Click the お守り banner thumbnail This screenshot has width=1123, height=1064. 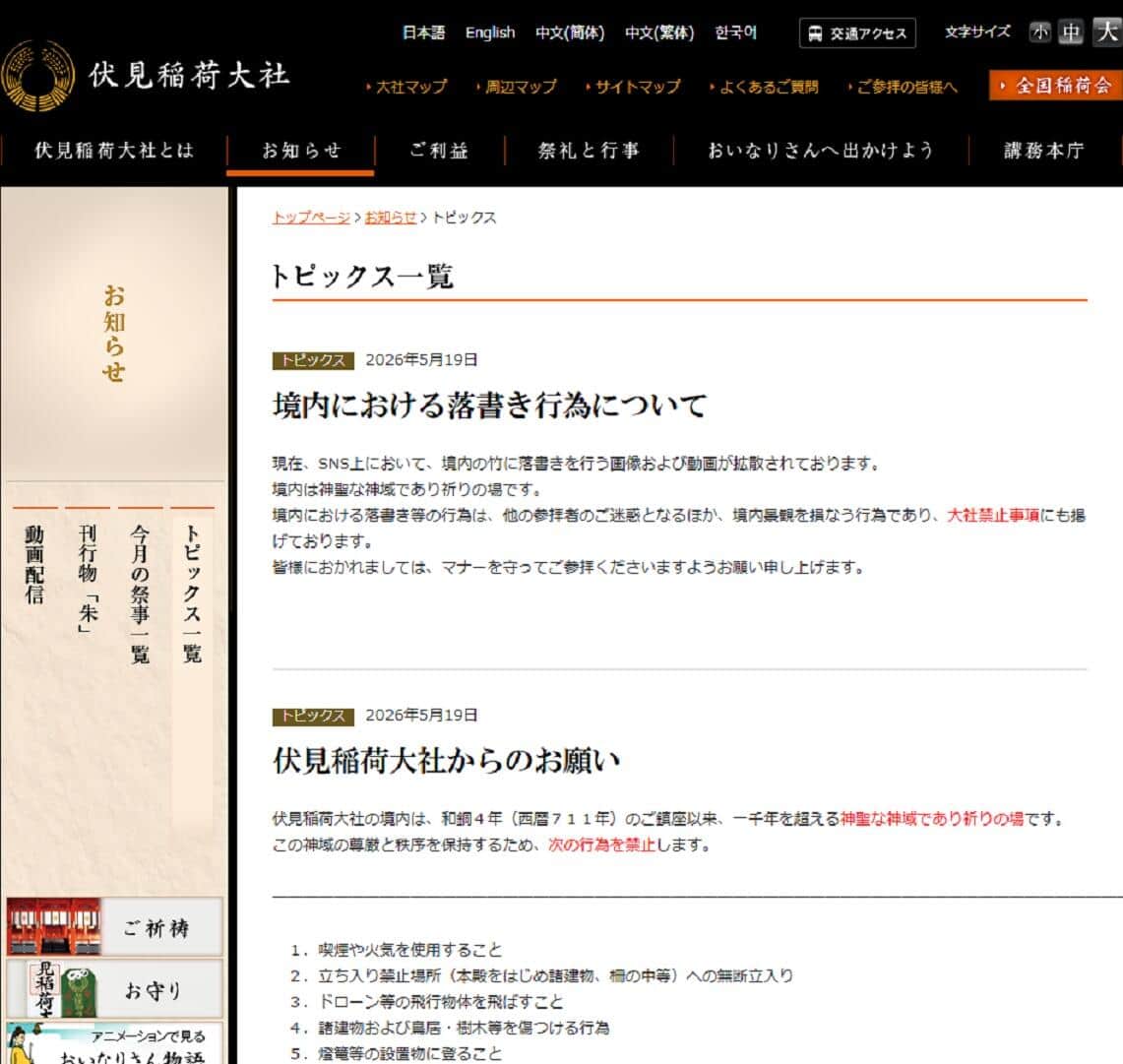pos(114,989)
